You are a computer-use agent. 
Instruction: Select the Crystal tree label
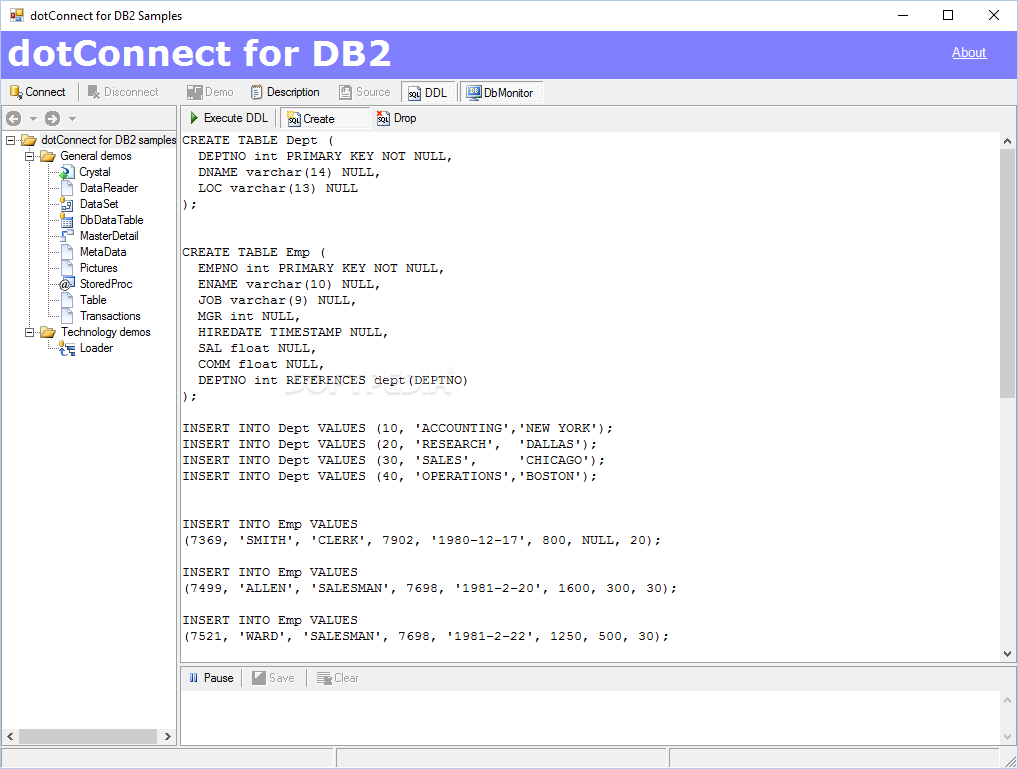point(95,173)
